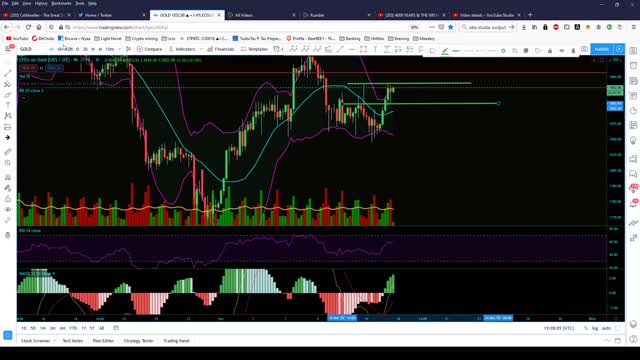
Task: Open the History menu in Firefox
Action: [x=41, y=3]
